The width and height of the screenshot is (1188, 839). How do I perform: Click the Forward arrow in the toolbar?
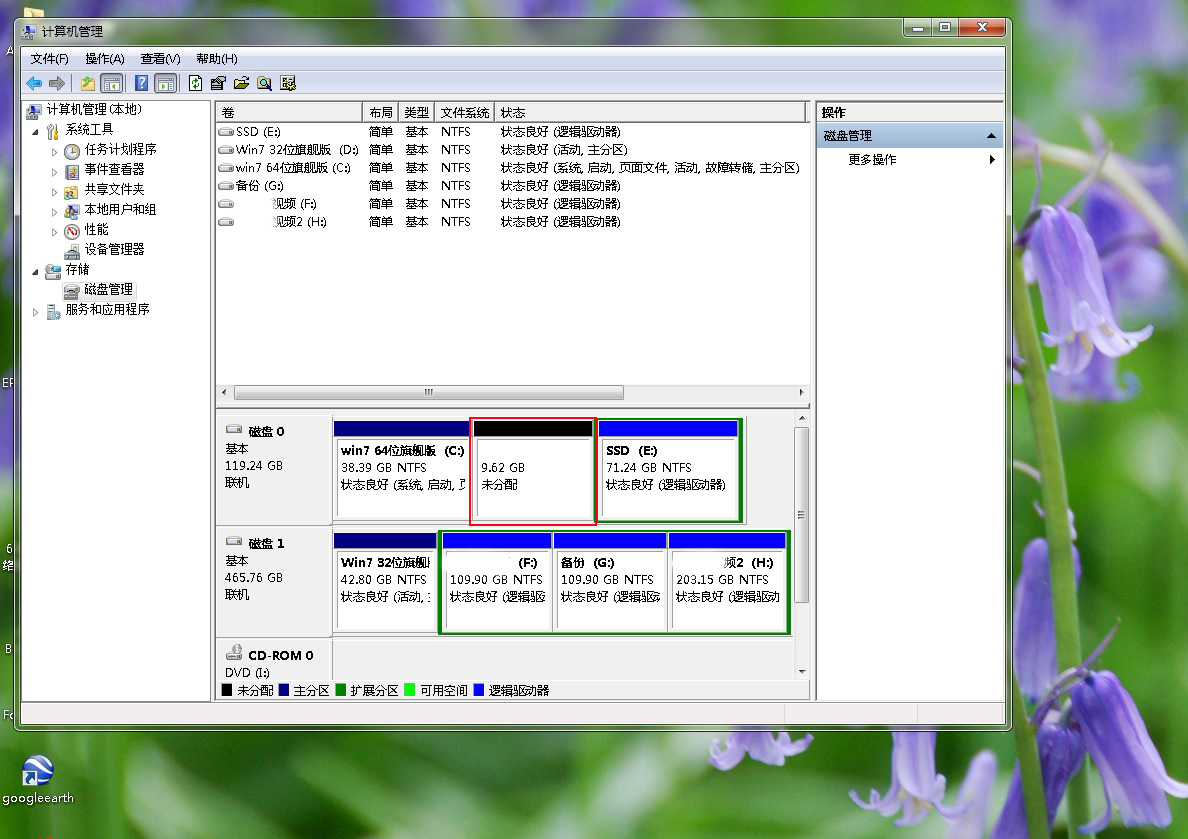[55, 83]
